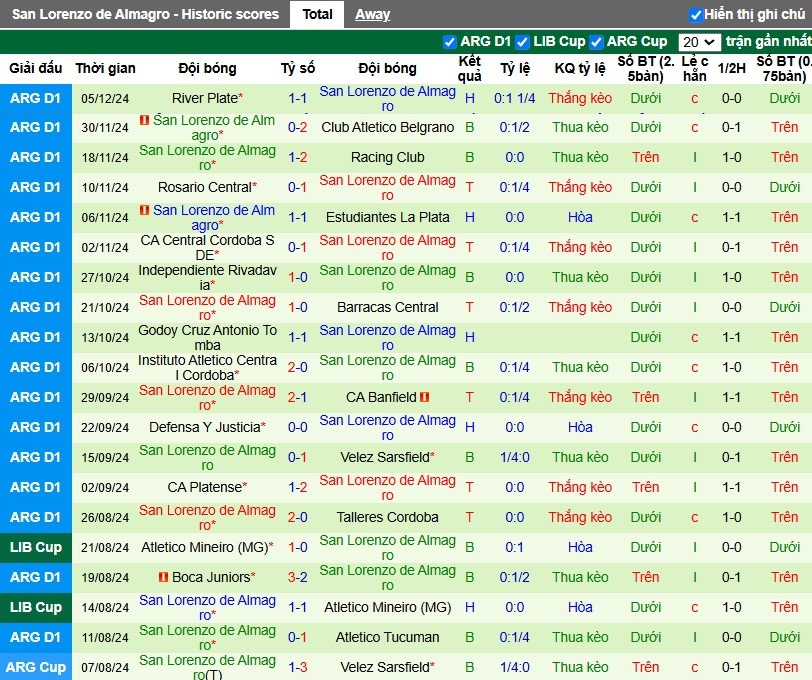Viewport: 812px width, 680px height.
Task: Click CA Platense team name
Action: point(207,487)
